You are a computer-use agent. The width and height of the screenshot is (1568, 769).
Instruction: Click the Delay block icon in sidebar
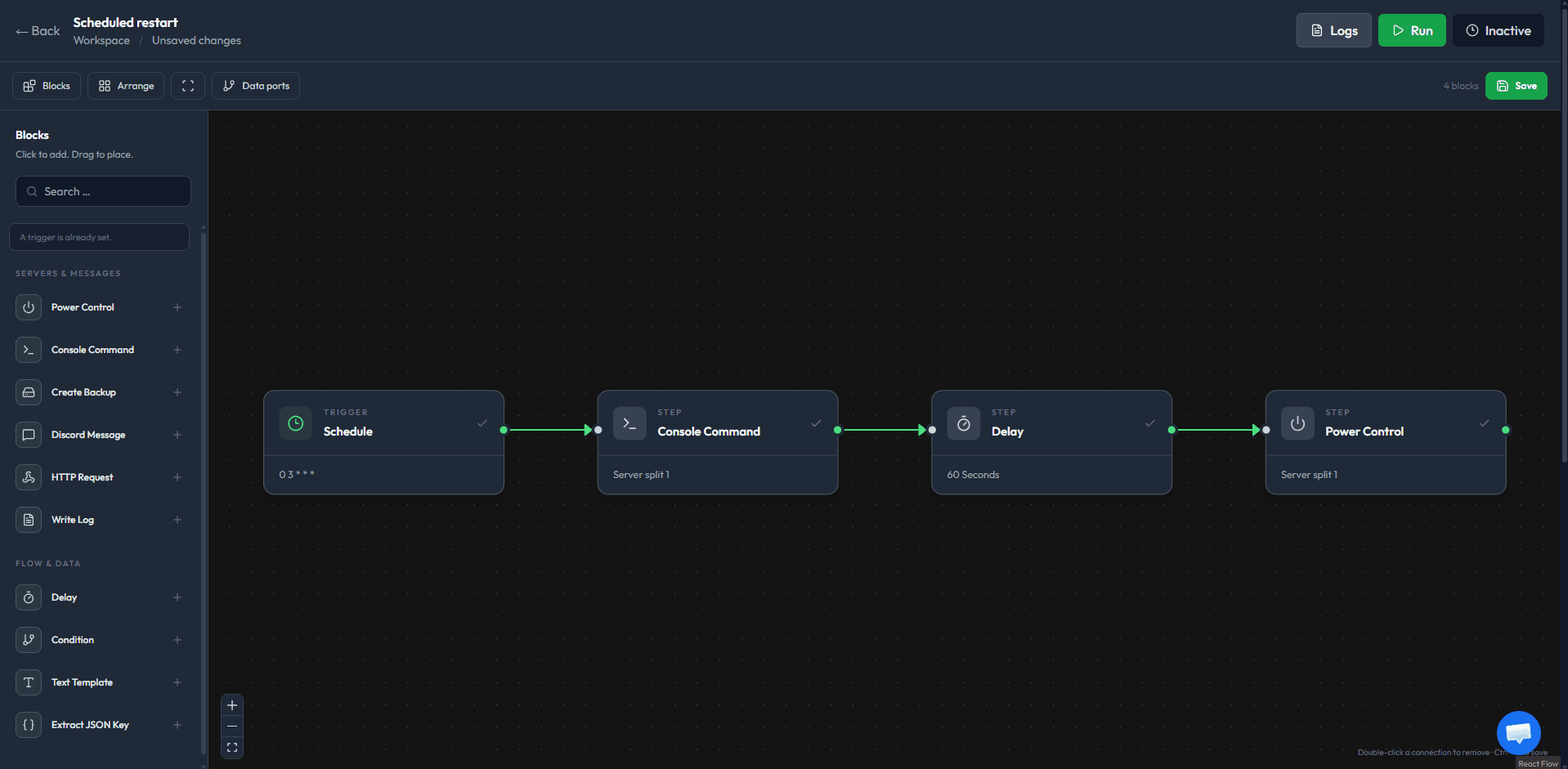(x=29, y=597)
